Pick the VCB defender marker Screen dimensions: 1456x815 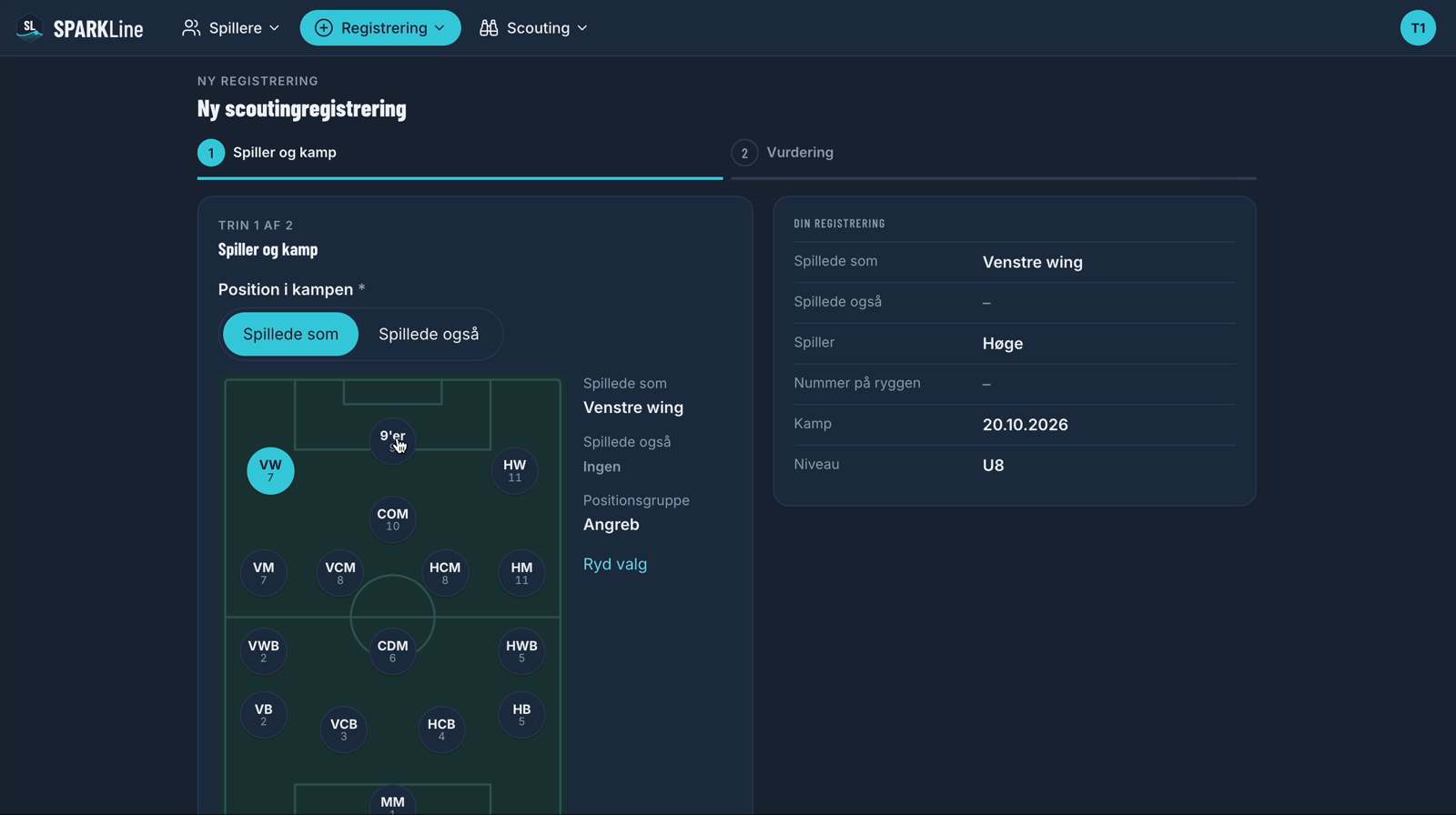pyautogui.click(x=343, y=729)
